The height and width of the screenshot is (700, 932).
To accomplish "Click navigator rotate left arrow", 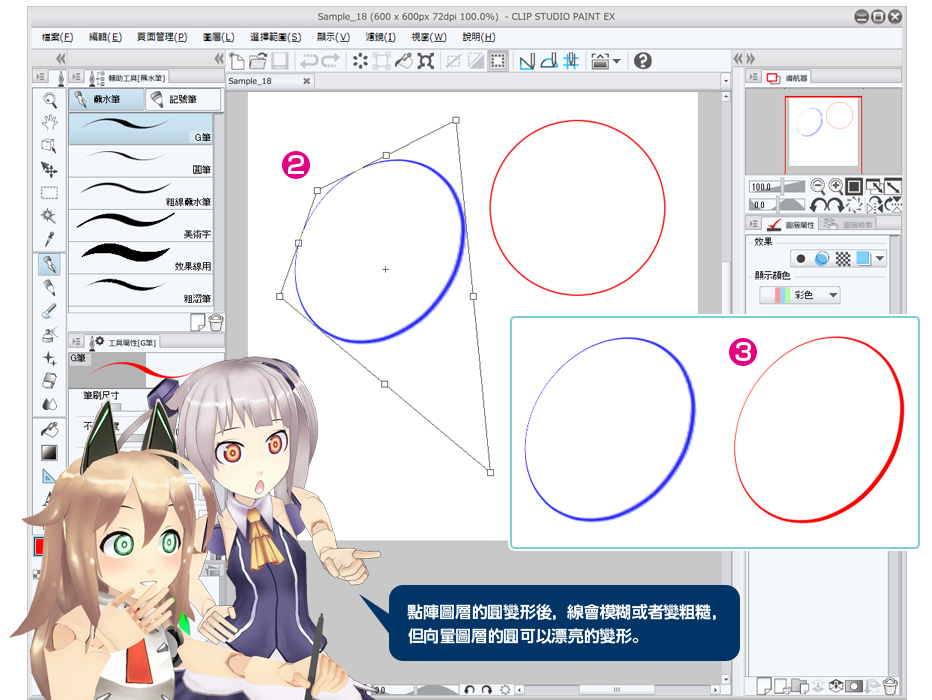I will click(x=818, y=205).
